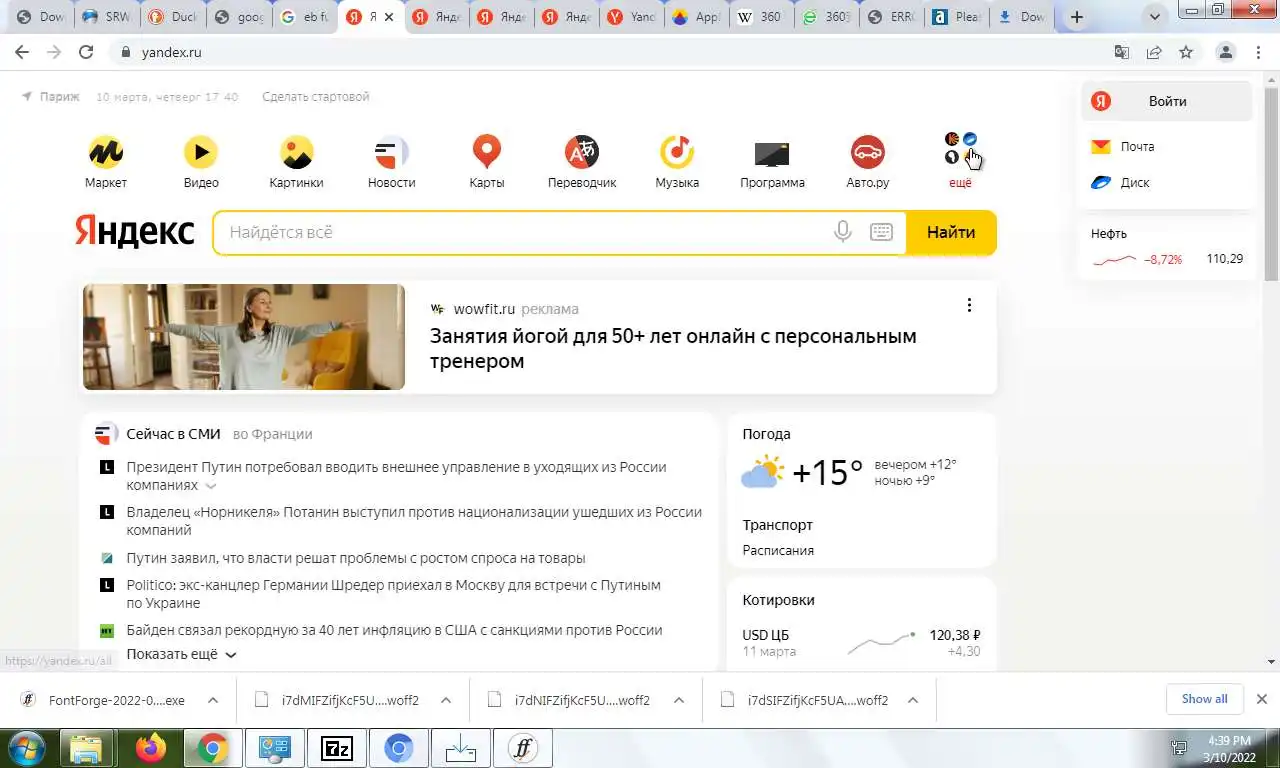Open the Музыка music icon
1280x768 pixels.
(677, 152)
